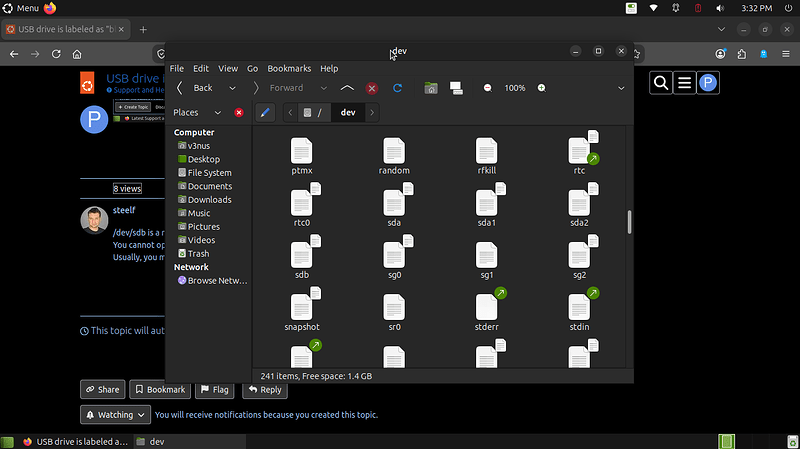Click the dev path bar button
The height and width of the screenshot is (449, 800).
[348, 113]
